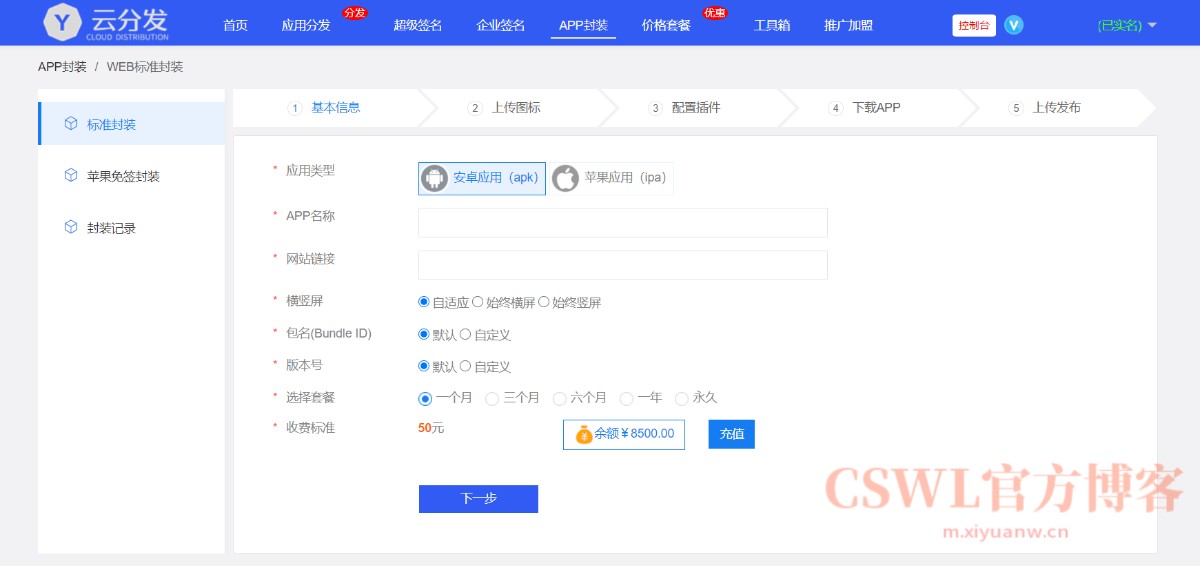Select 始终横屏 orientation radio button
The height and width of the screenshot is (566, 1200).
[478, 302]
